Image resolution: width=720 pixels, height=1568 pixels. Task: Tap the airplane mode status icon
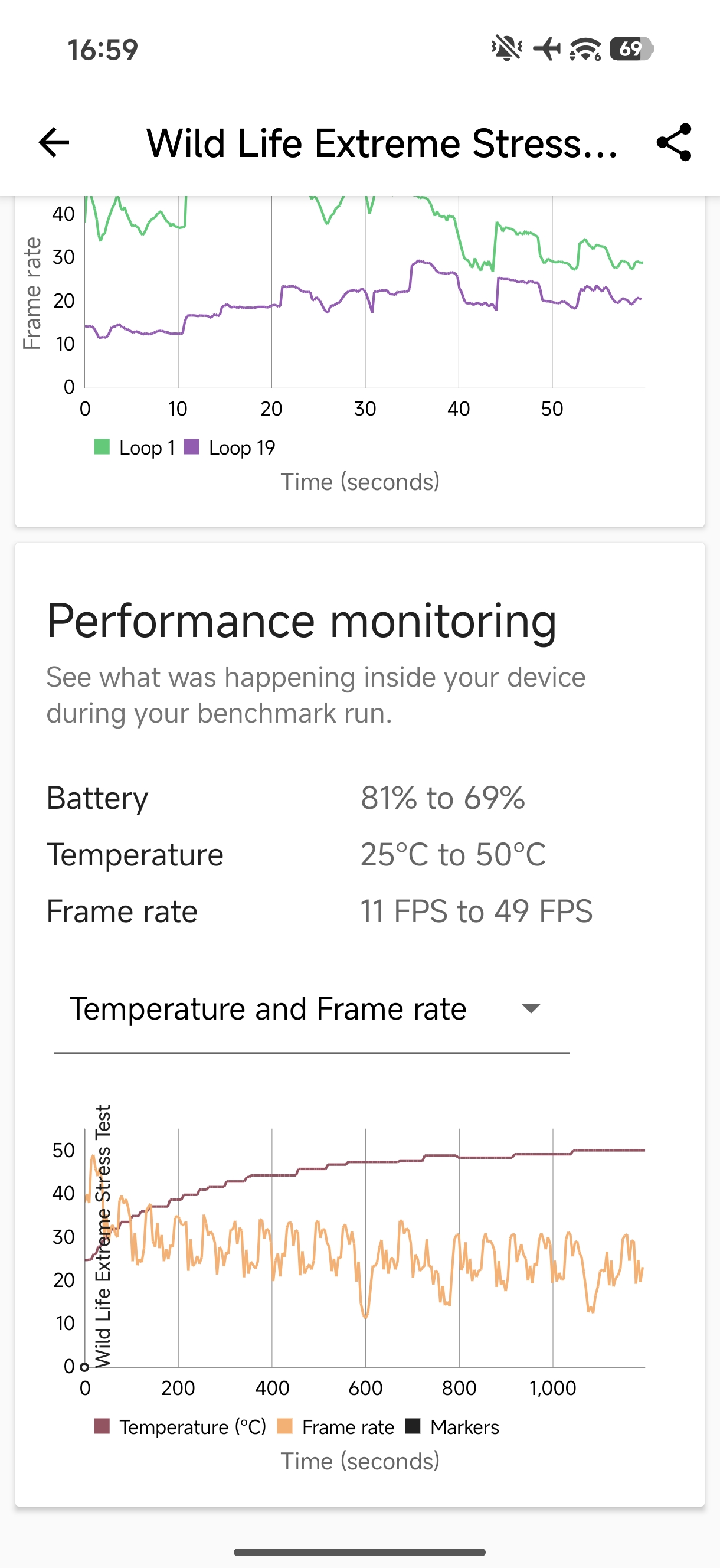pos(546,48)
